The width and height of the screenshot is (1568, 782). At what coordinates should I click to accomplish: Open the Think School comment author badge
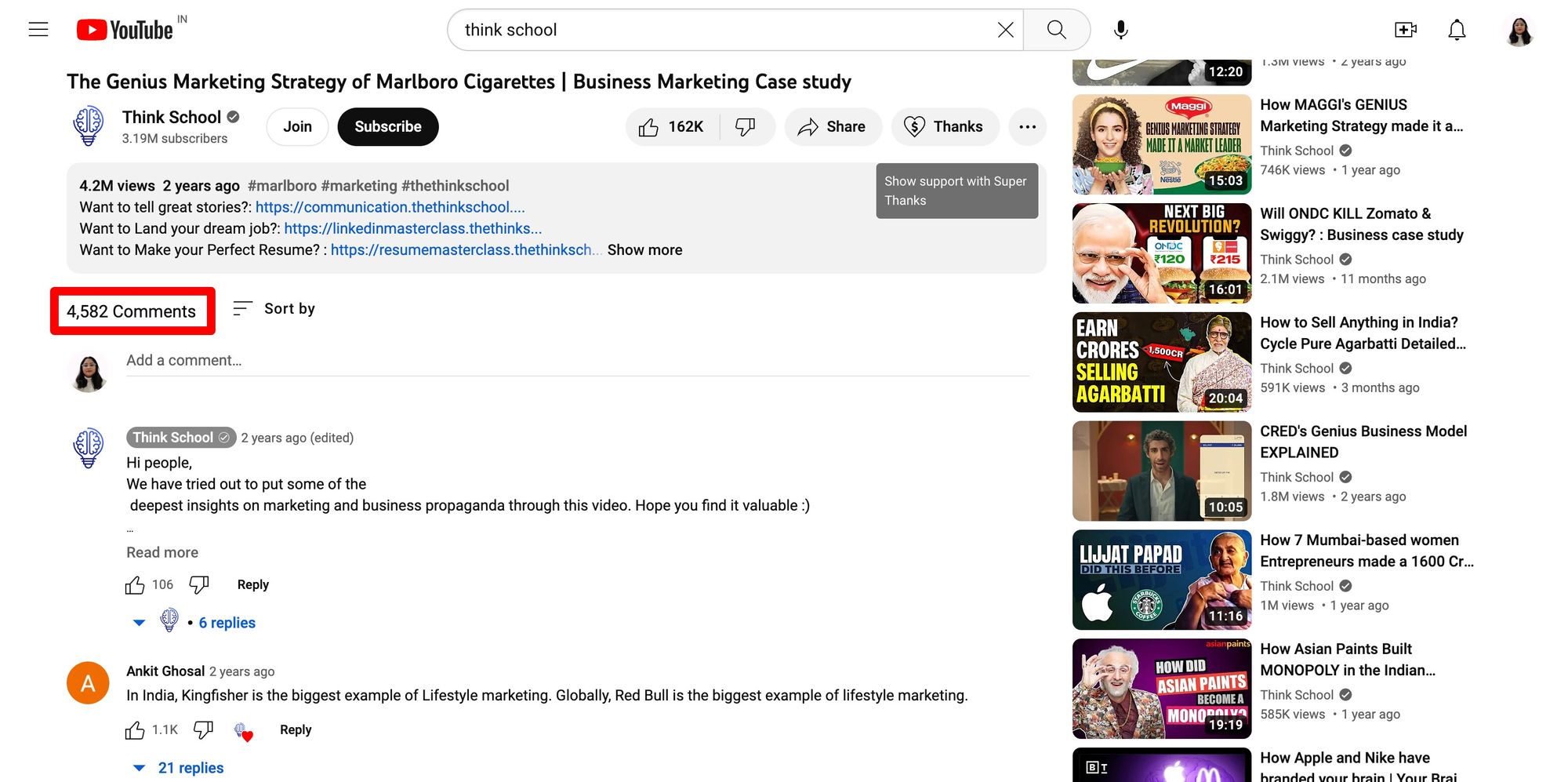tap(181, 438)
